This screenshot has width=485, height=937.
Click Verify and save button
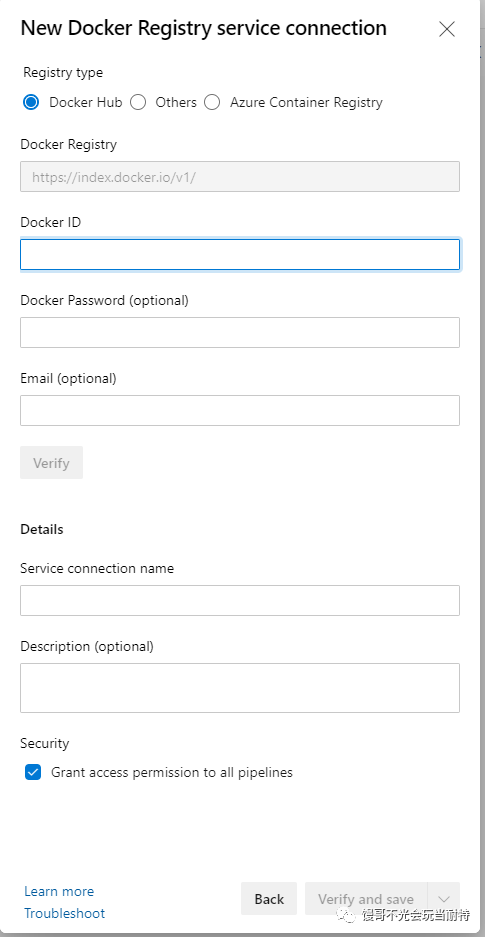coord(366,899)
